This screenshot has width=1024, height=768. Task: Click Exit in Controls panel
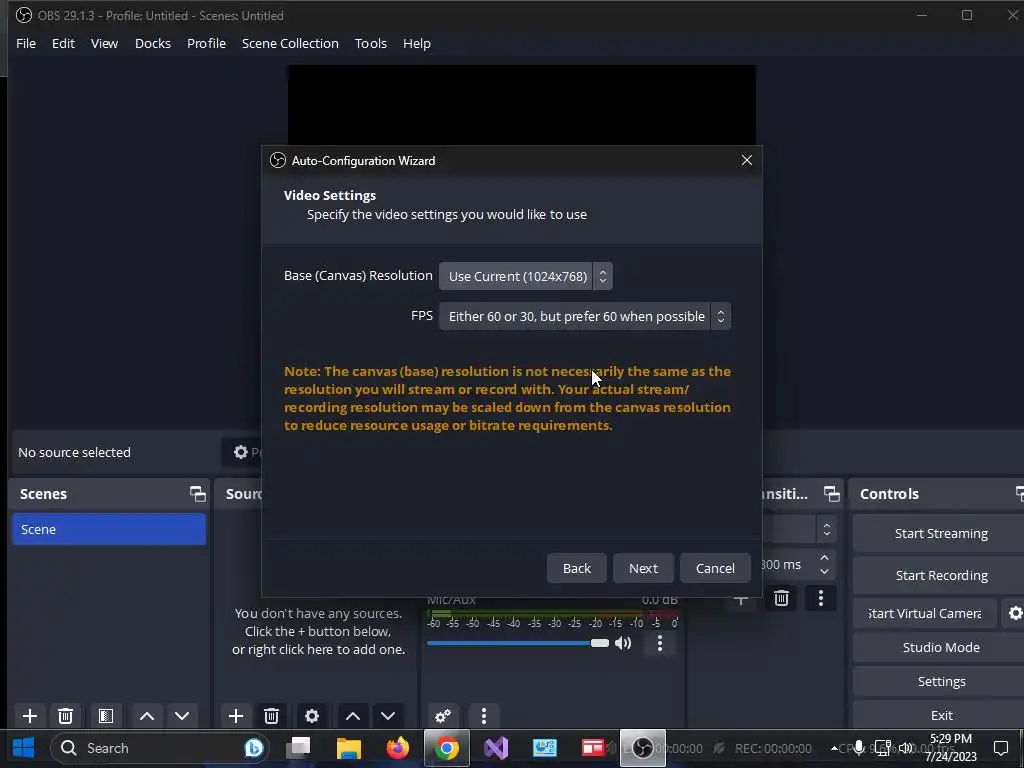[x=940, y=715]
